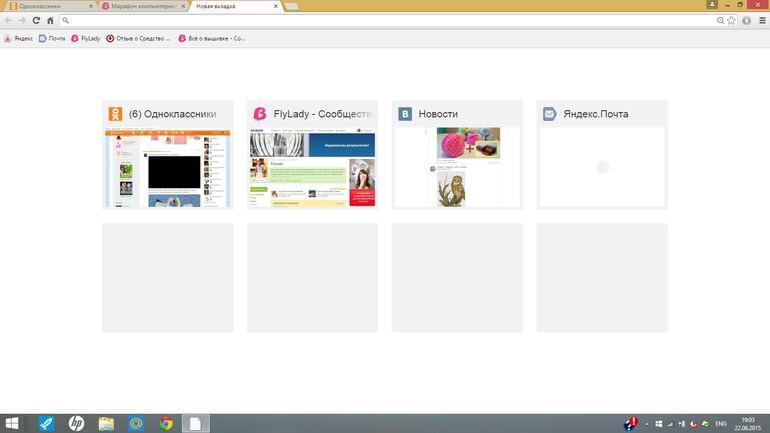Open File Explorer from the taskbar
Viewport: 770px width, 433px height.
point(106,423)
